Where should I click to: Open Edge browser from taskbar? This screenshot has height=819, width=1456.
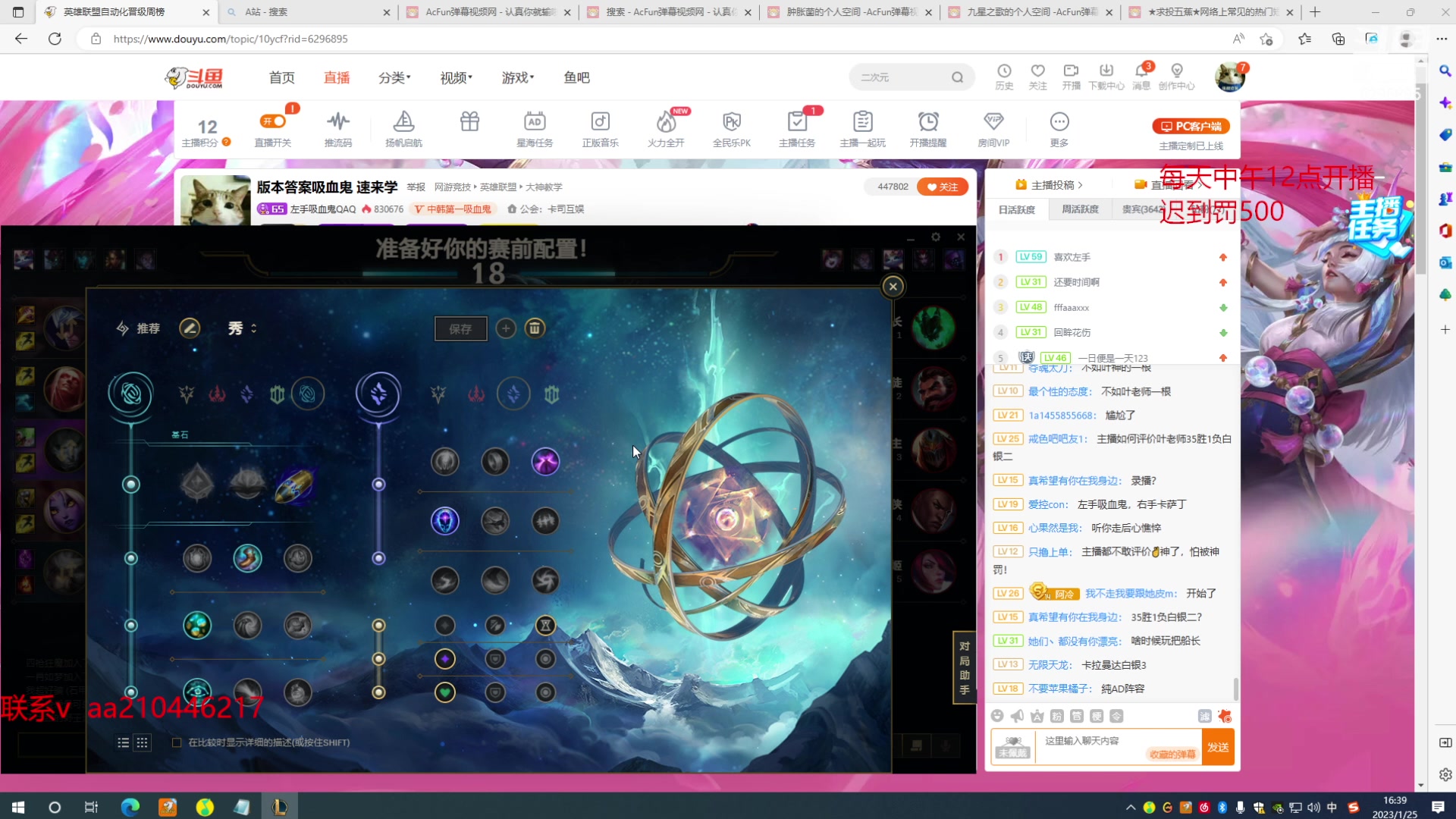click(130, 807)
